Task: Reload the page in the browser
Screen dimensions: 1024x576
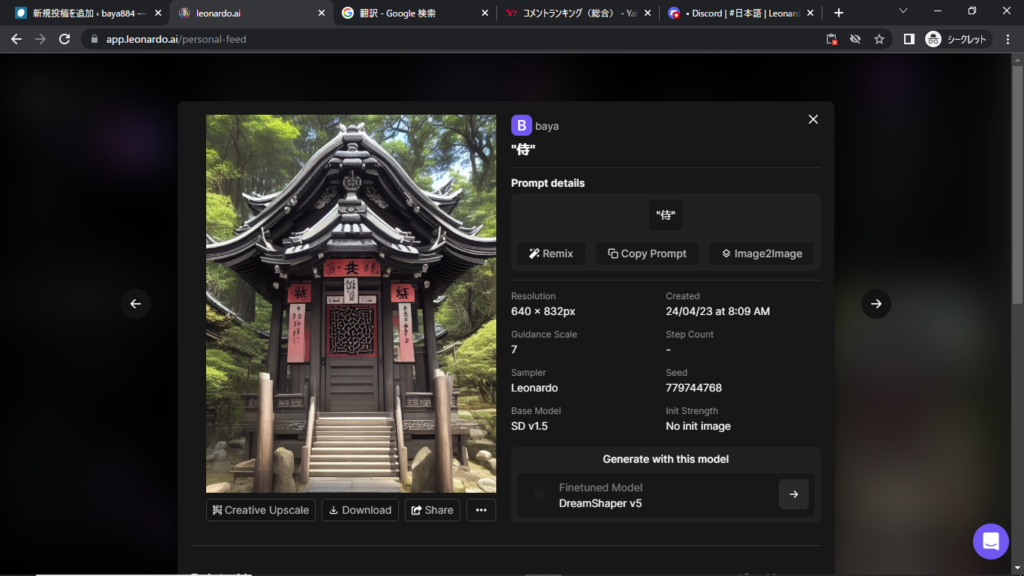Action: pyautogui.click(x=65, y=39)
